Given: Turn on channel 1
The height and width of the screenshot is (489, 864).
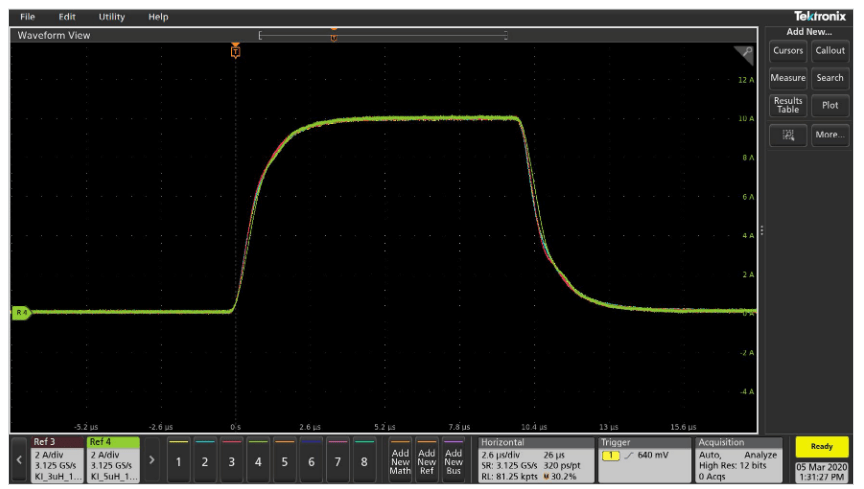Looking at the screenshot, I should pos(178,460).
